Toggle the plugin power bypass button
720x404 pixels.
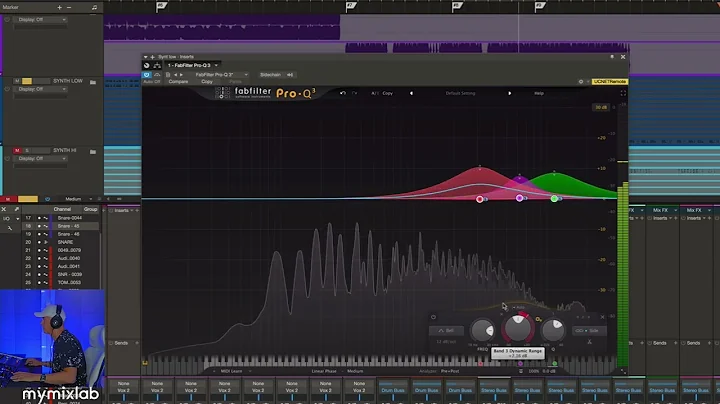[146, 75]
